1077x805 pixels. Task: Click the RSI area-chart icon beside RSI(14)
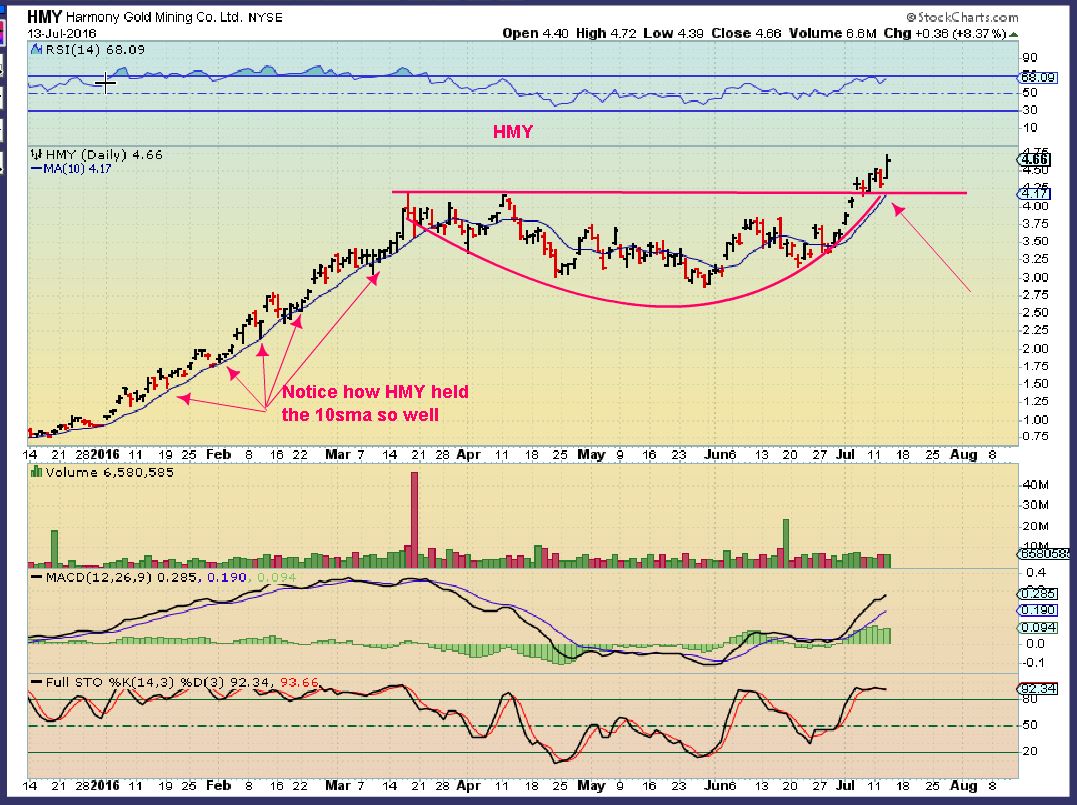click(x=36, y=49)
